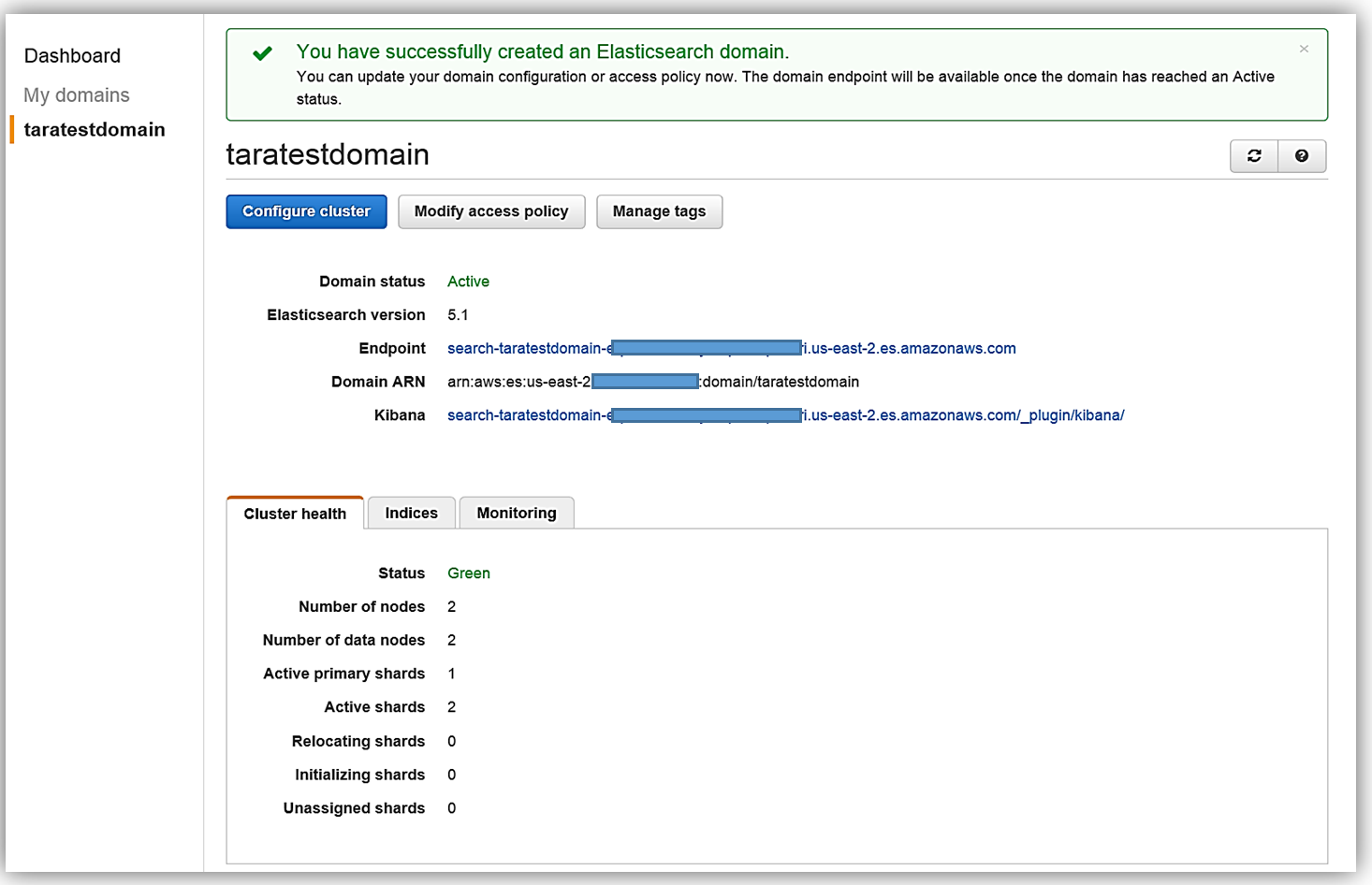The width and height of the screenshot is (1372, 885).
Task: Click the Active domain status value
Action: 468,282
